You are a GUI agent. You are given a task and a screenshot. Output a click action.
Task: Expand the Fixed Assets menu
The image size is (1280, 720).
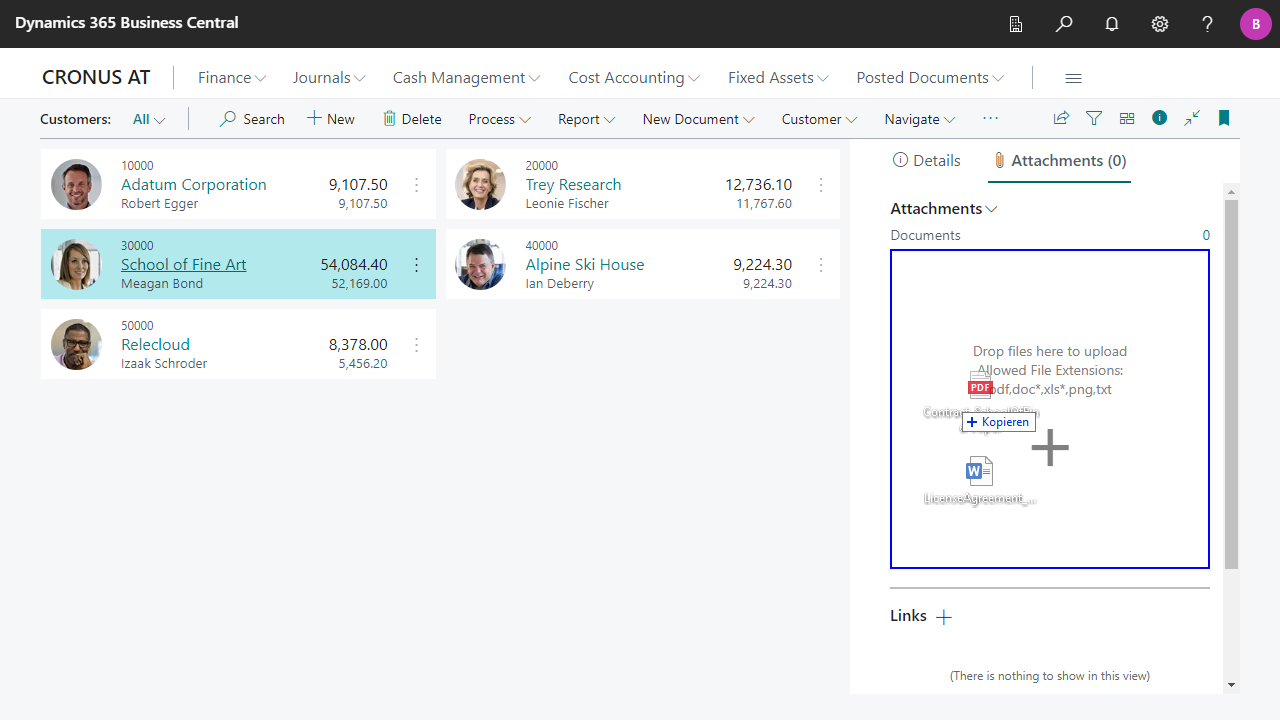point(778,78)
